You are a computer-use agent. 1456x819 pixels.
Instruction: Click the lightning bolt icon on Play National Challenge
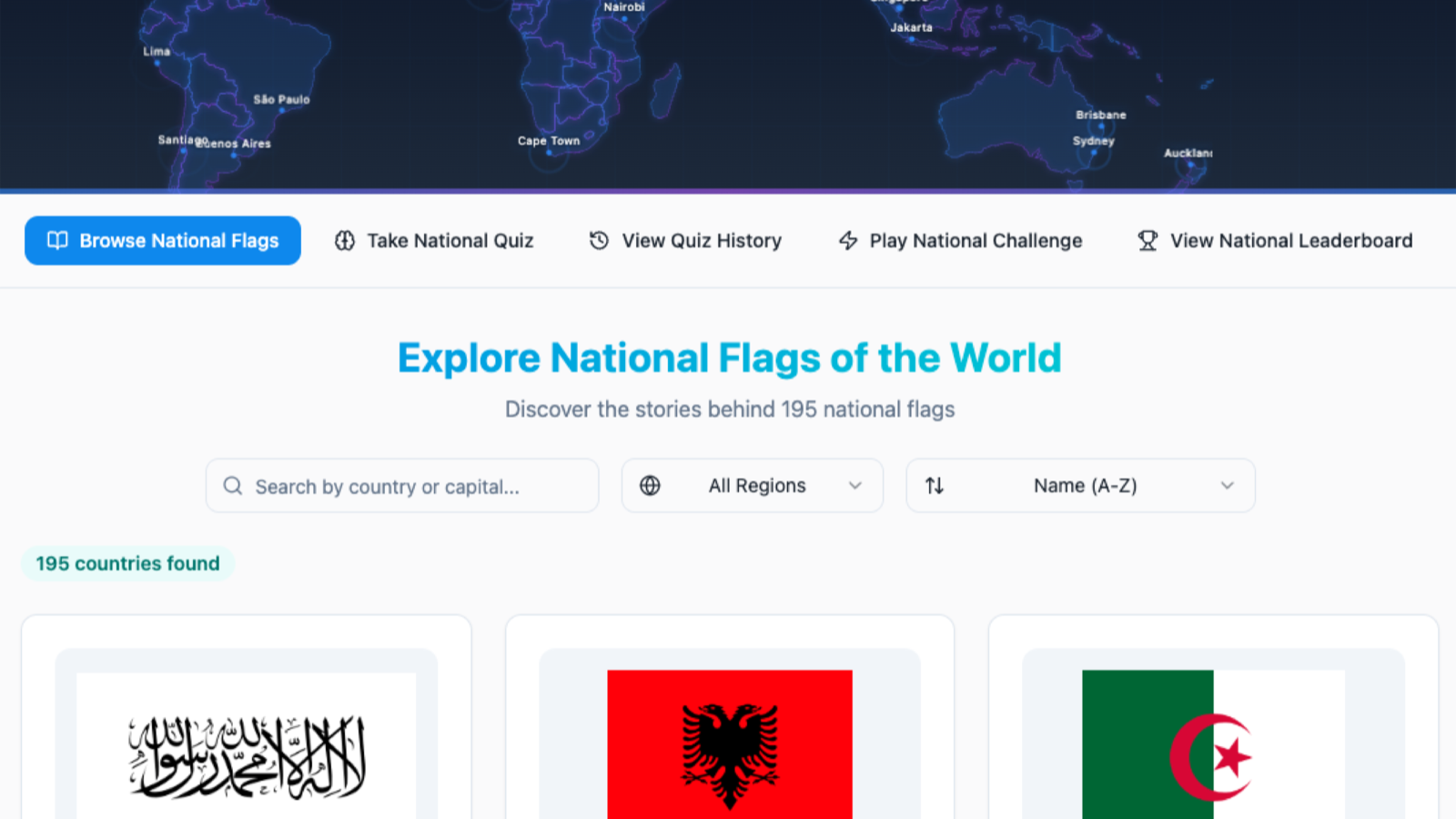(x=847, y=240)
